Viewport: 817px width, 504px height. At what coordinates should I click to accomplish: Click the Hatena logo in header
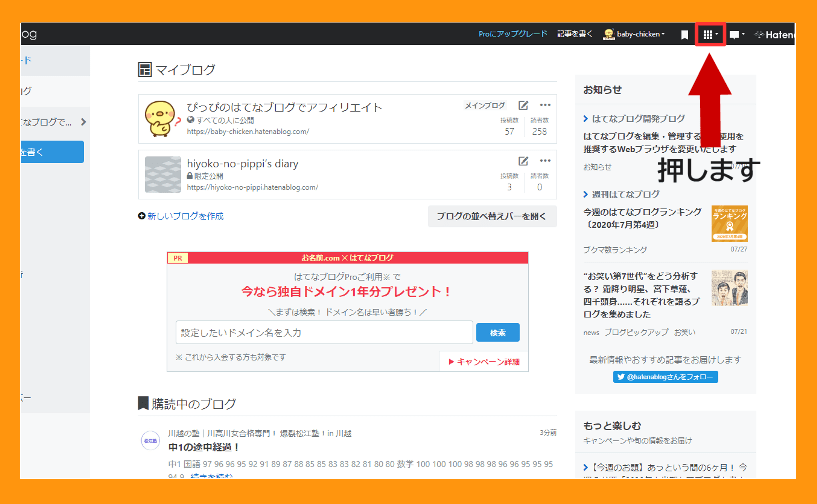click(774, 35)
